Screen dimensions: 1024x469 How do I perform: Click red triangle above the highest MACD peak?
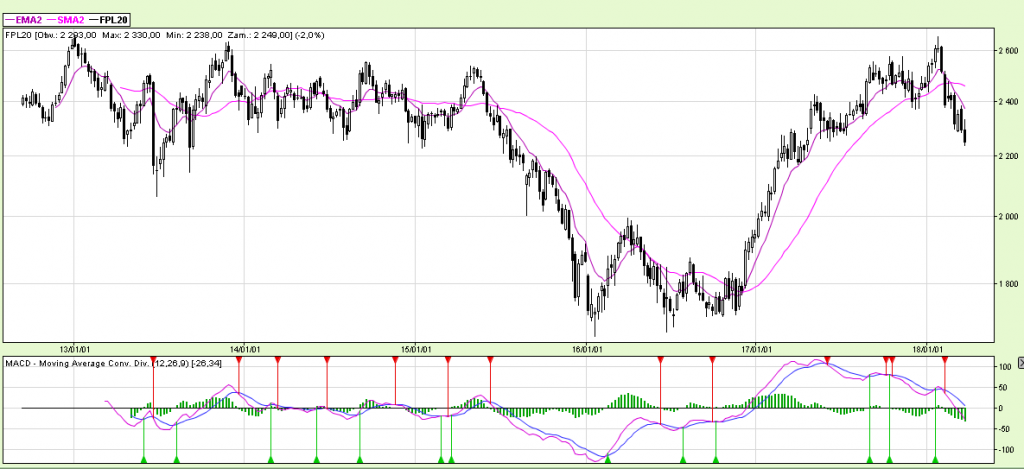tap(828, 359)
